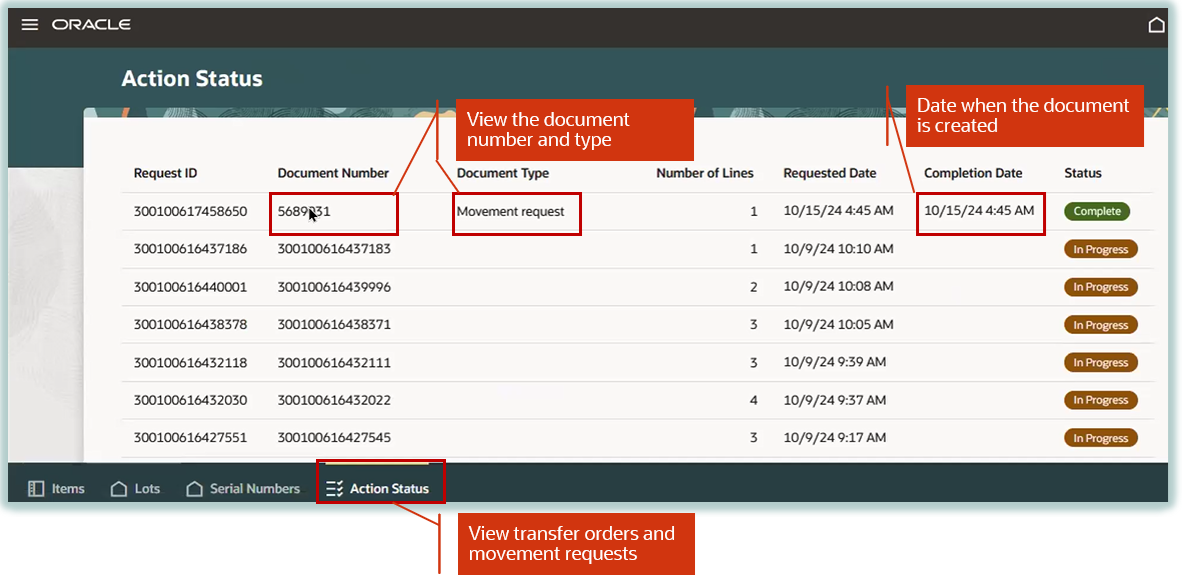Click document number 300100616432022
The image size is (1182, 582).
click(334, 400)
